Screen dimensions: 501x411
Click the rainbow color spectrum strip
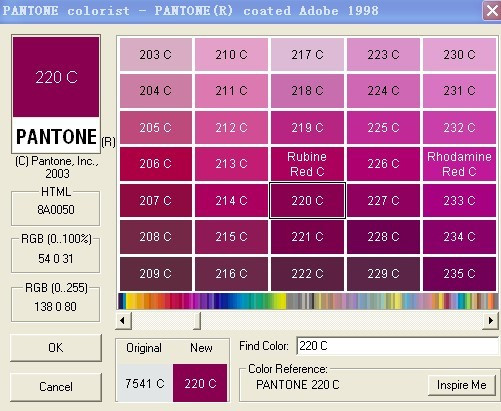308,301
